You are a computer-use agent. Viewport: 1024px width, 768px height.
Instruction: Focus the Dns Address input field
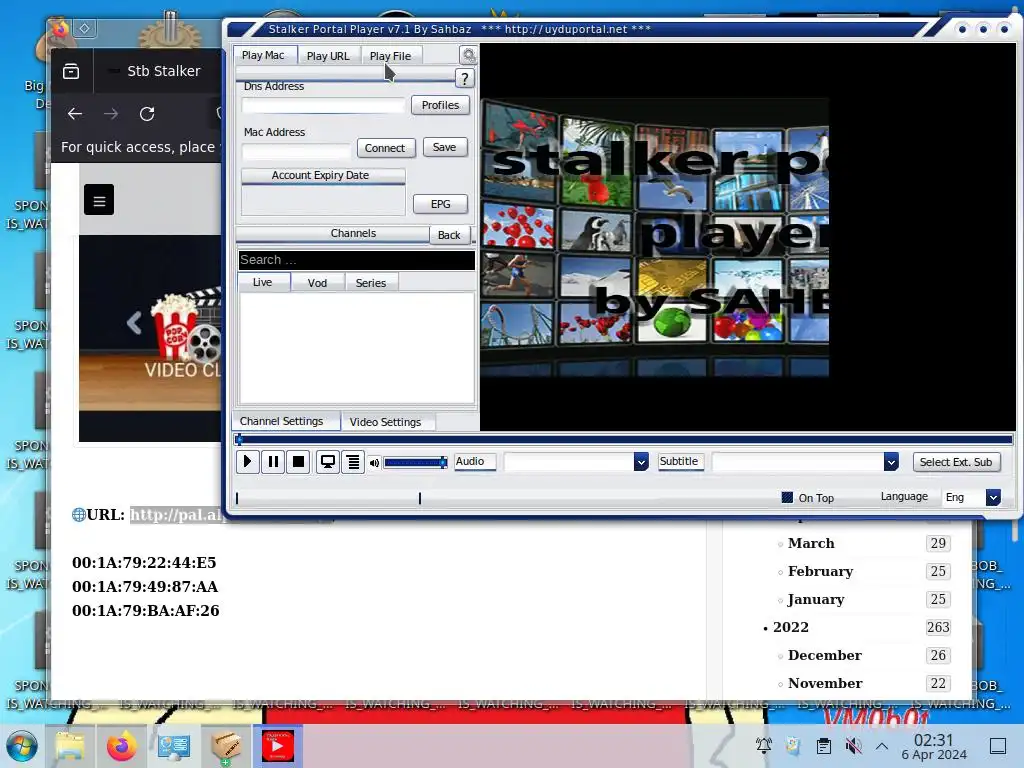click(x=323, y=105)
